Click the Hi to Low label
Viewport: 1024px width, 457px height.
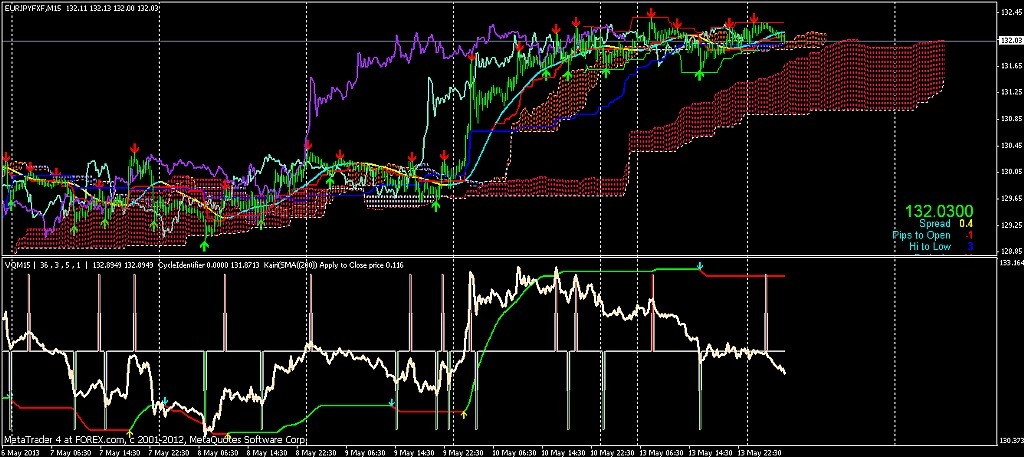pos(929,246)
